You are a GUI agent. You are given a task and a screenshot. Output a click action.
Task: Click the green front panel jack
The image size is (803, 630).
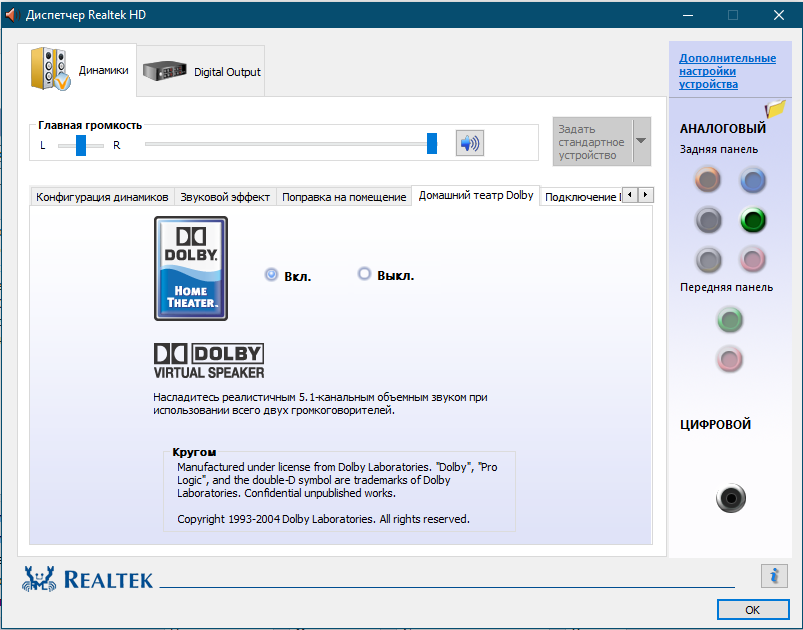(x=730, y=320)
